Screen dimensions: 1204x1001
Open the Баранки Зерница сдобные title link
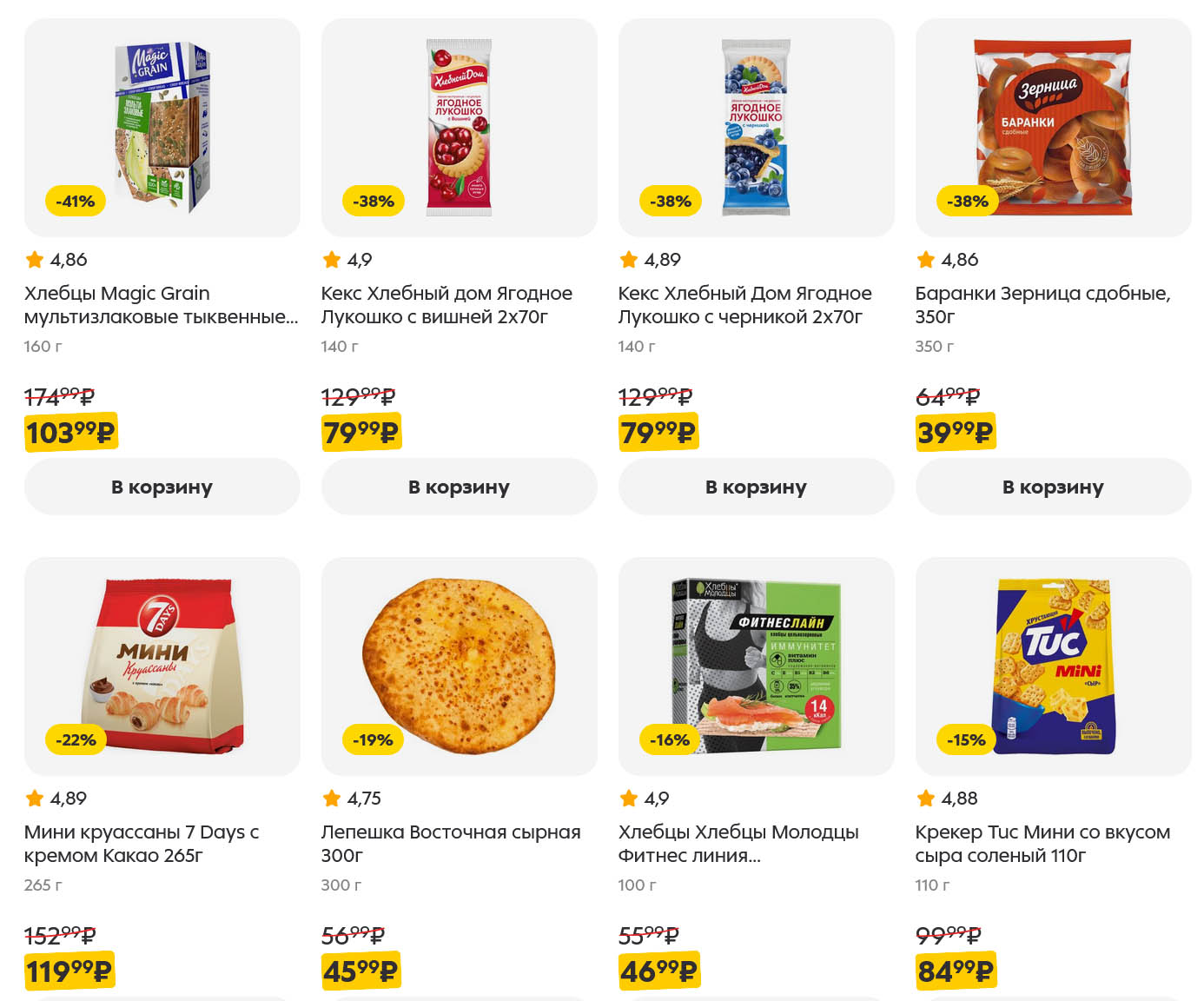1042,305
